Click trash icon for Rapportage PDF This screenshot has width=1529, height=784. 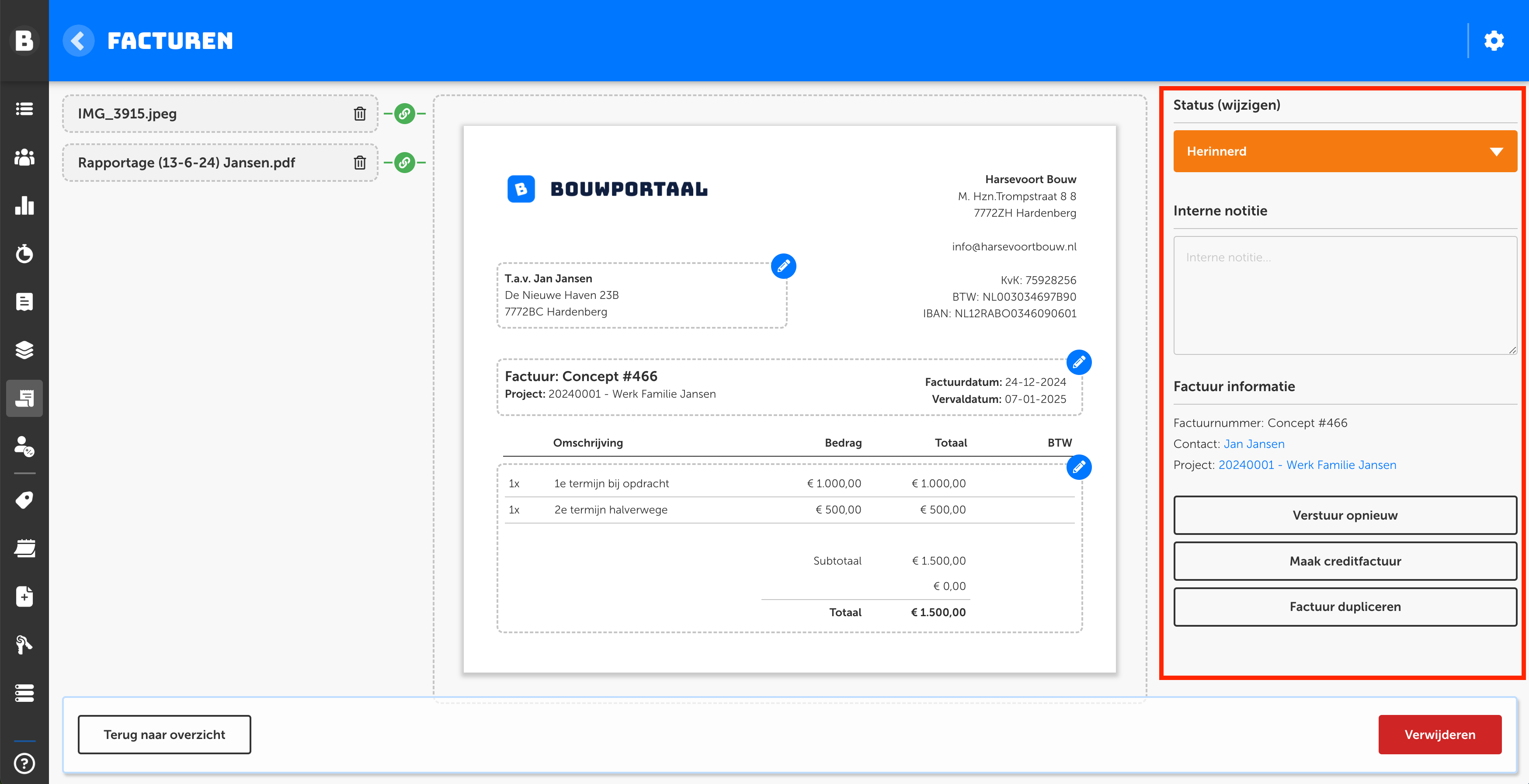pos(360,163)
